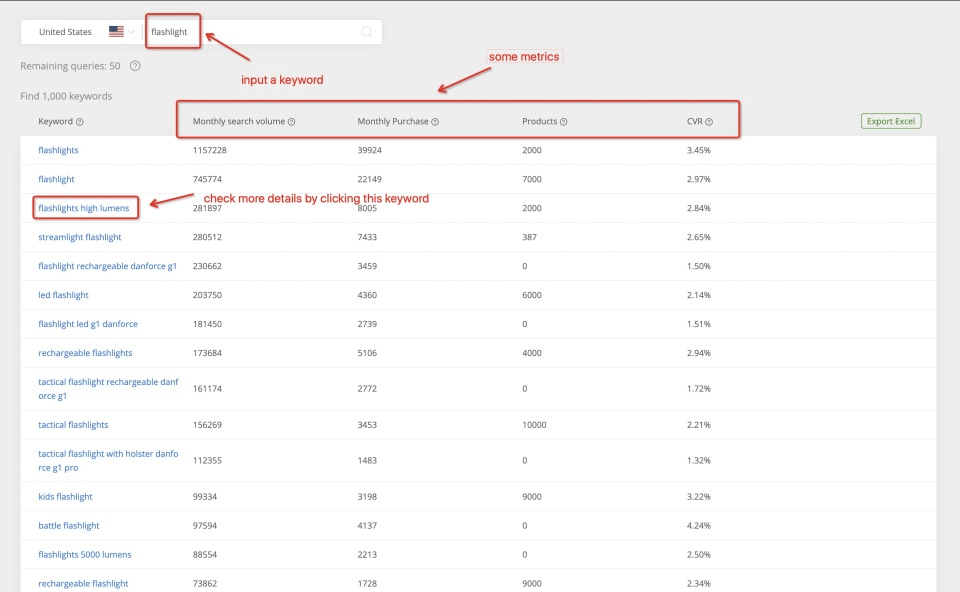Select monthly purchase value 7433
960x592 pixels.
[367, 237]
